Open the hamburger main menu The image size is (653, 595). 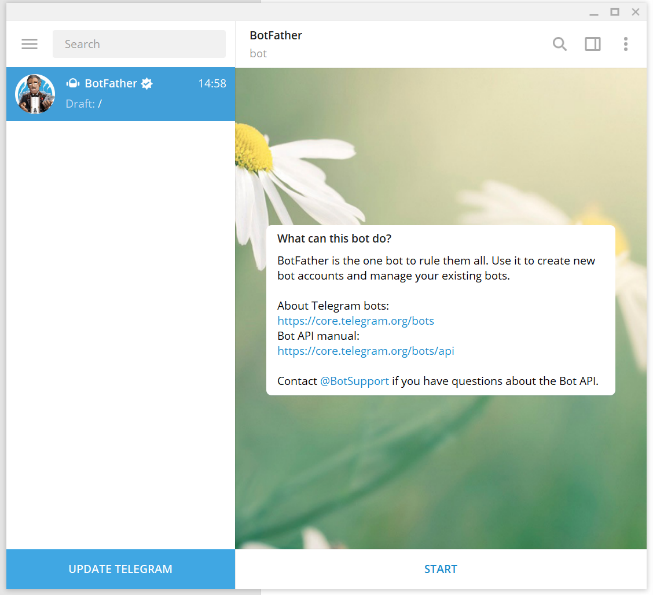click(30, 44)
